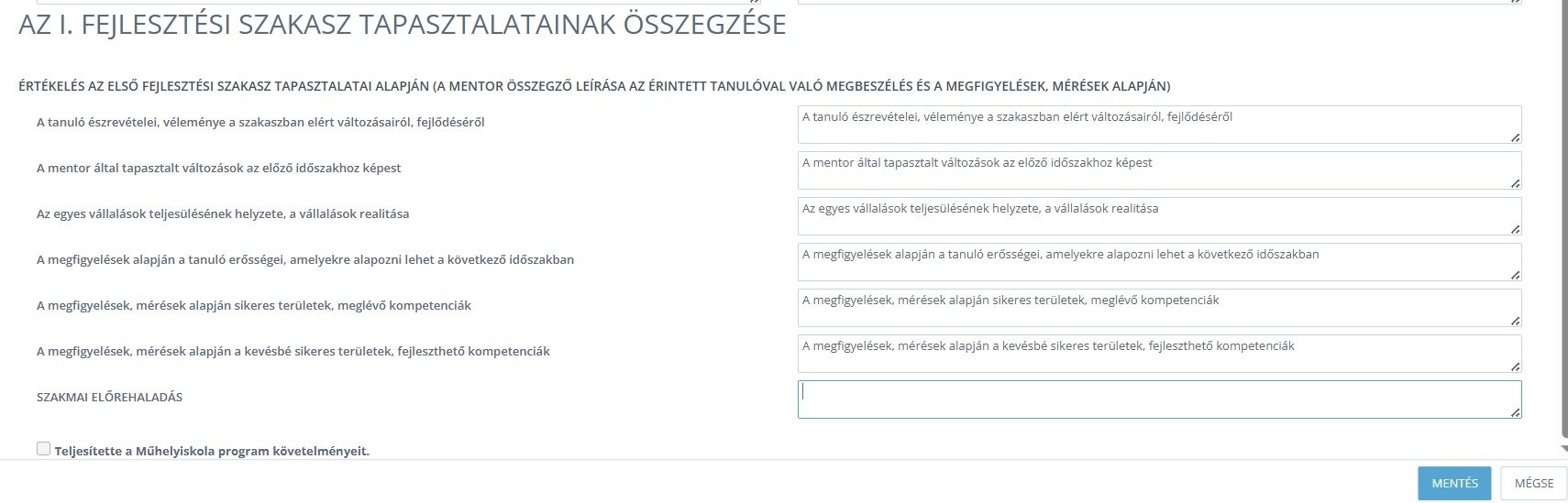
Task: Click the 'kevésbé sikeres területek' text area
Action: 1159,354
